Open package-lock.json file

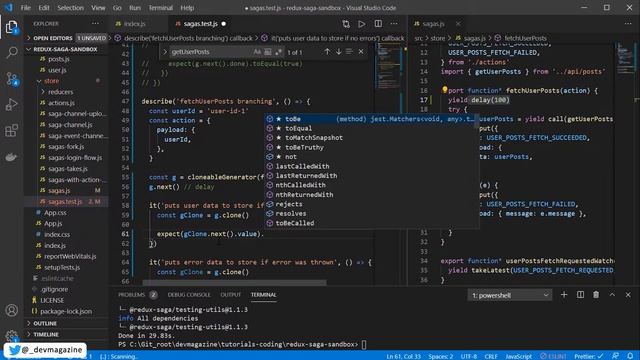pyautogui.click(x=66, y=311)
